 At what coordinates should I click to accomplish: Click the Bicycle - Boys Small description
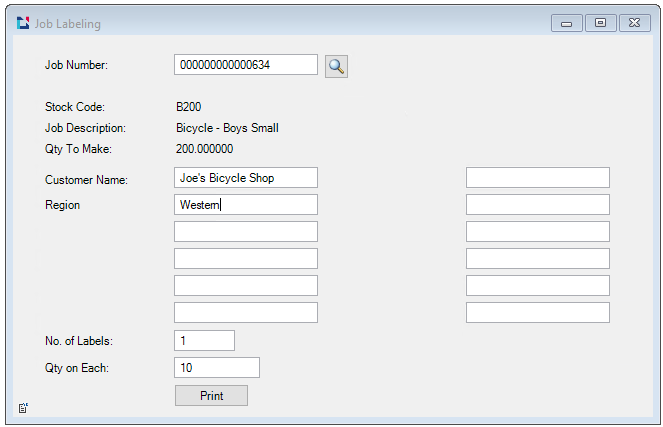227,128
